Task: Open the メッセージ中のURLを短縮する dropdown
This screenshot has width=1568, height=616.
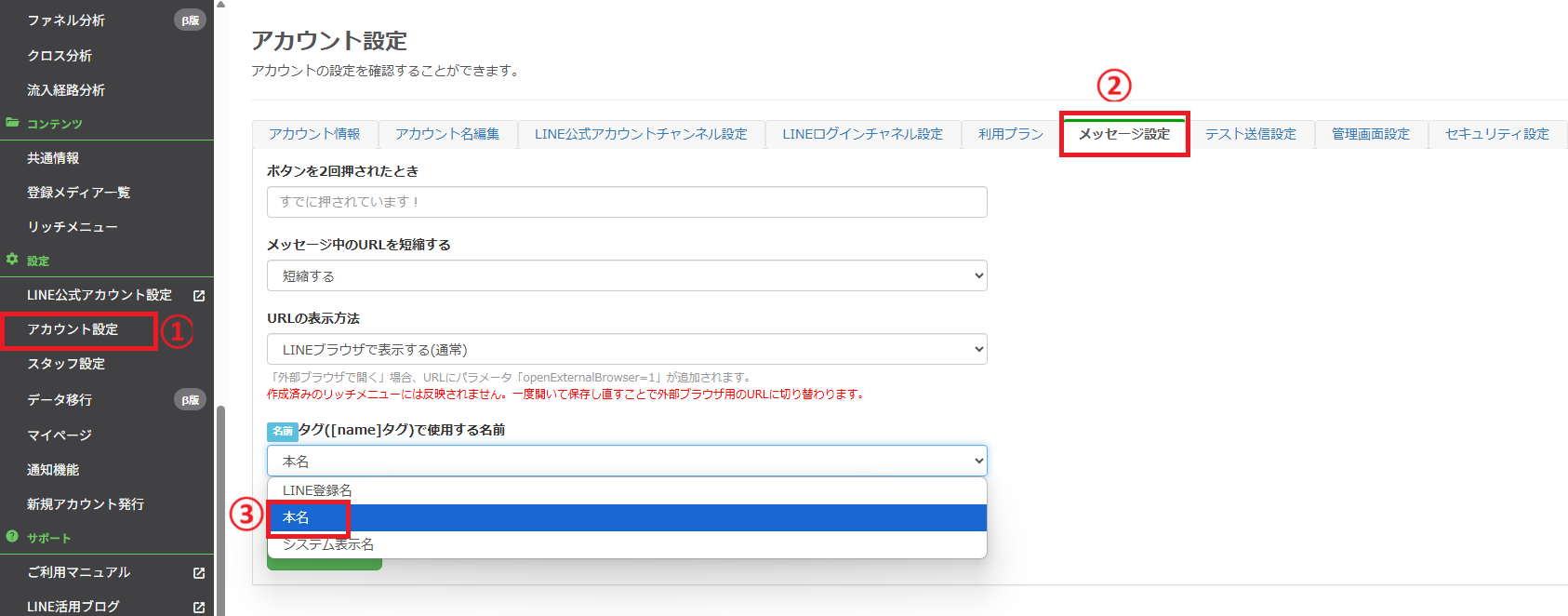Action: point(626,275)
